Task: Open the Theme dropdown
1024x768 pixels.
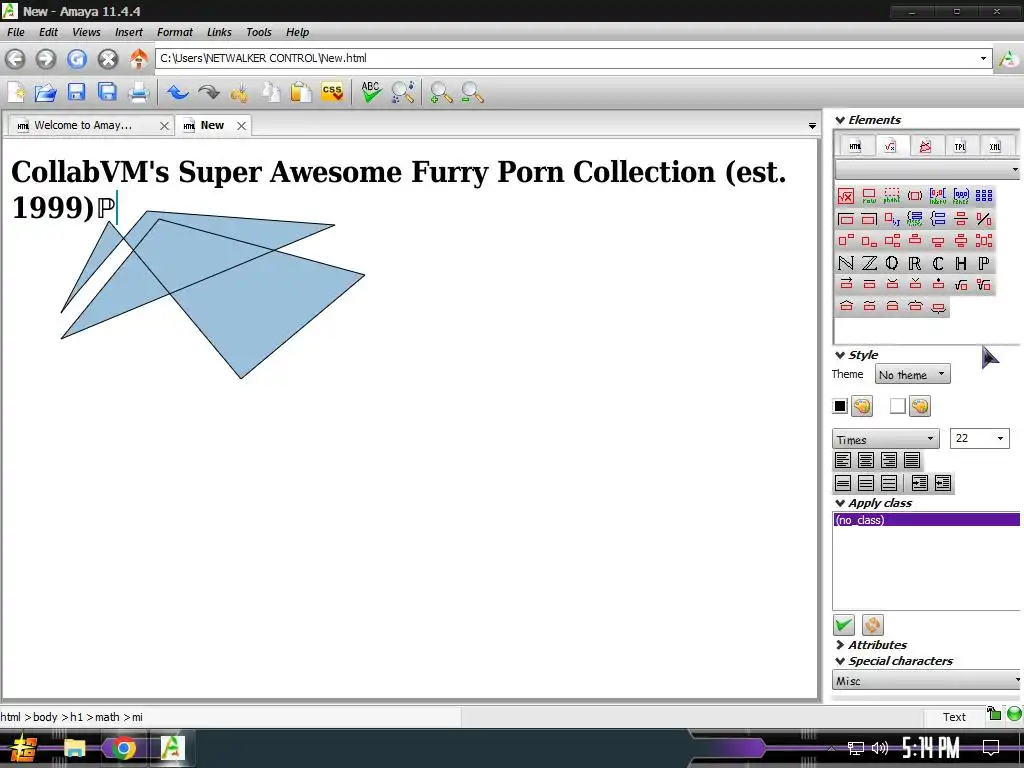Action: [912, 374]
